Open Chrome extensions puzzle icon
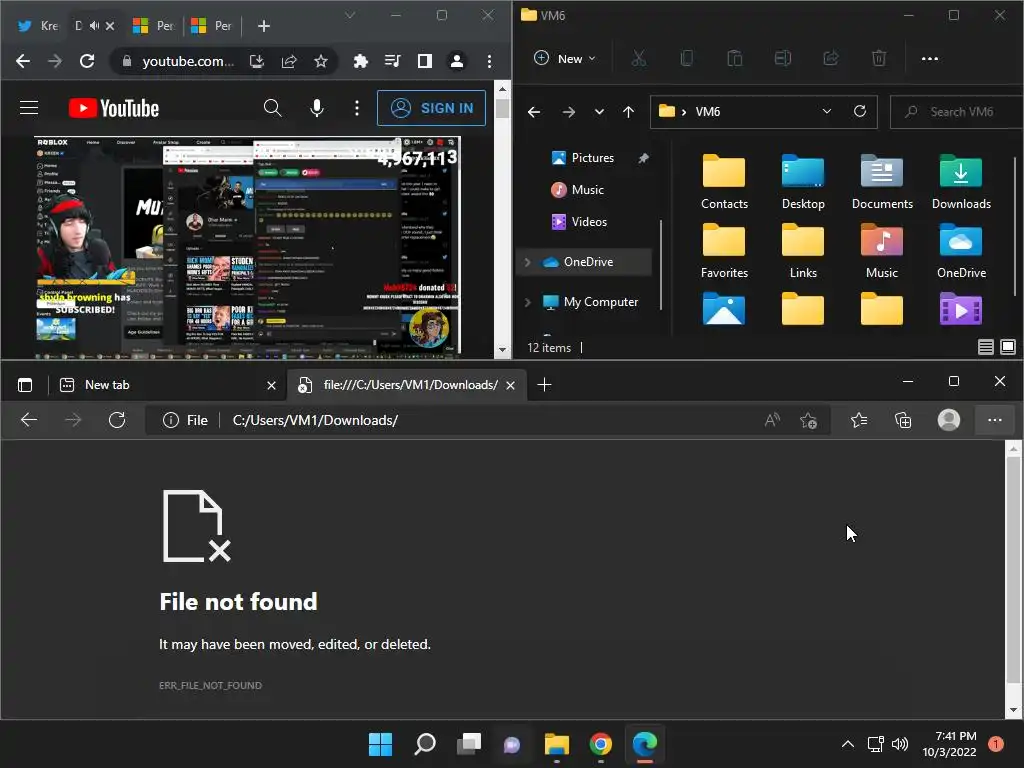 (360, 61)
